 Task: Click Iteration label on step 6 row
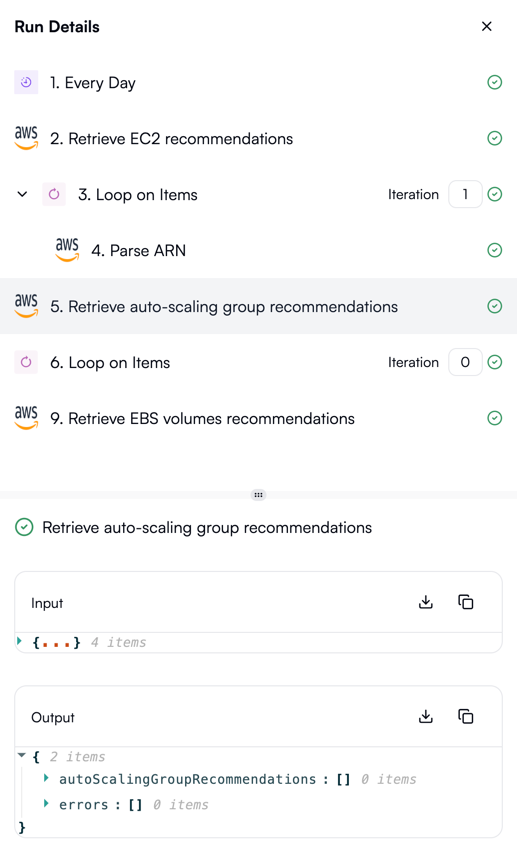click(x=413, y=362)
